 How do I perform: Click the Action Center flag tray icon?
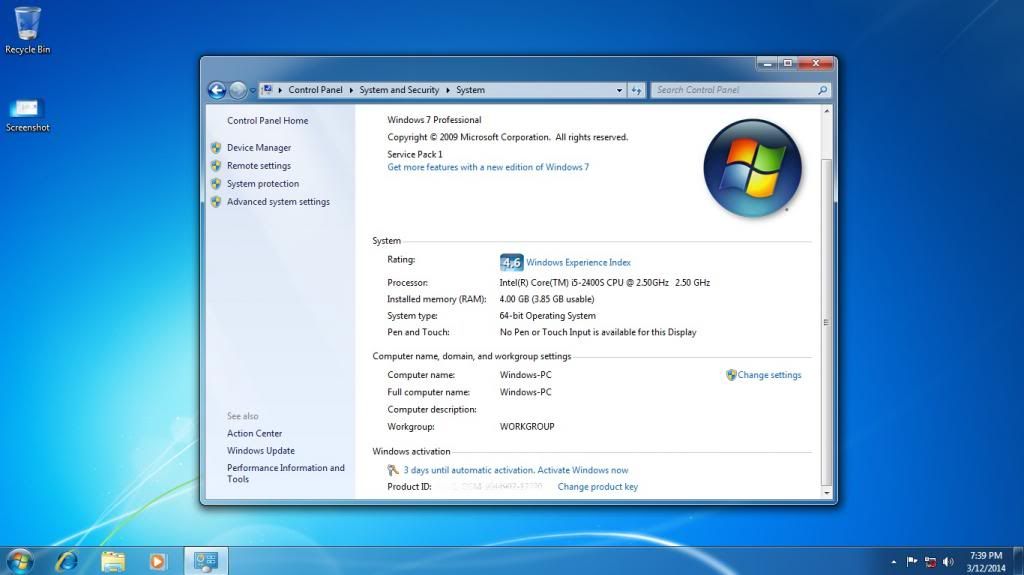point(911,562)
